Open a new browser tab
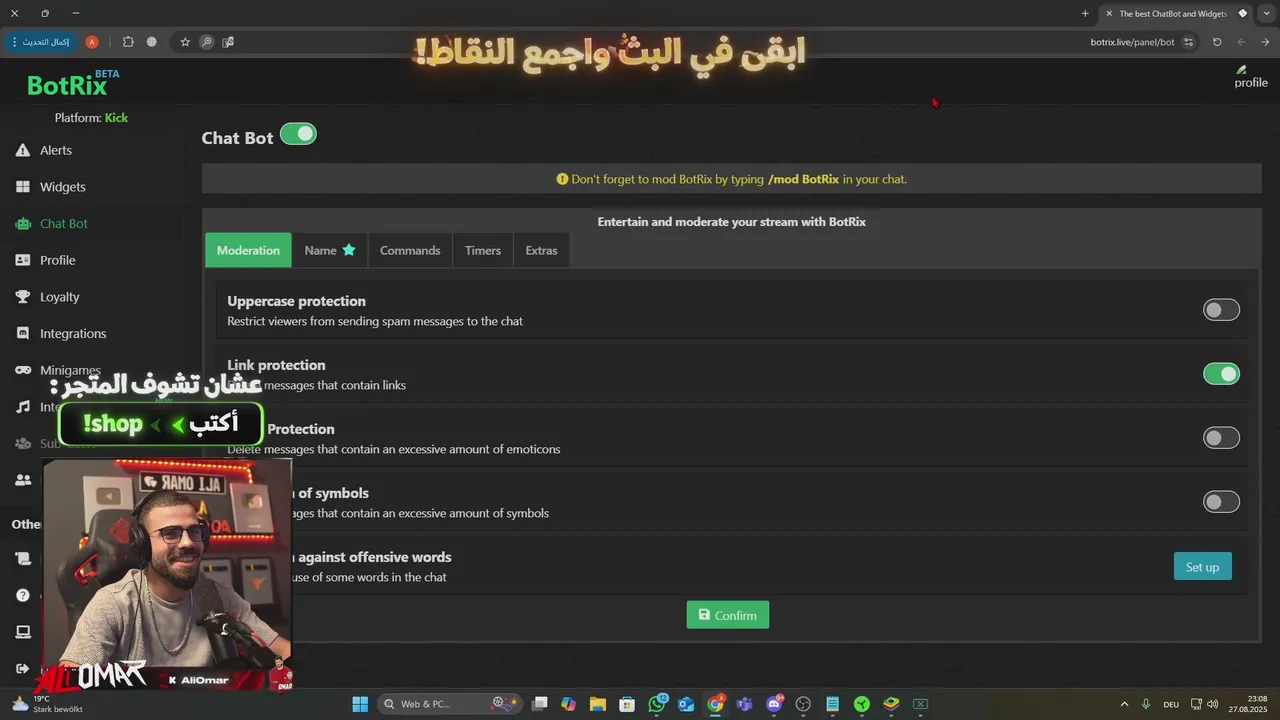This screenshot has width=1280, height=720. pos(1085,14)
